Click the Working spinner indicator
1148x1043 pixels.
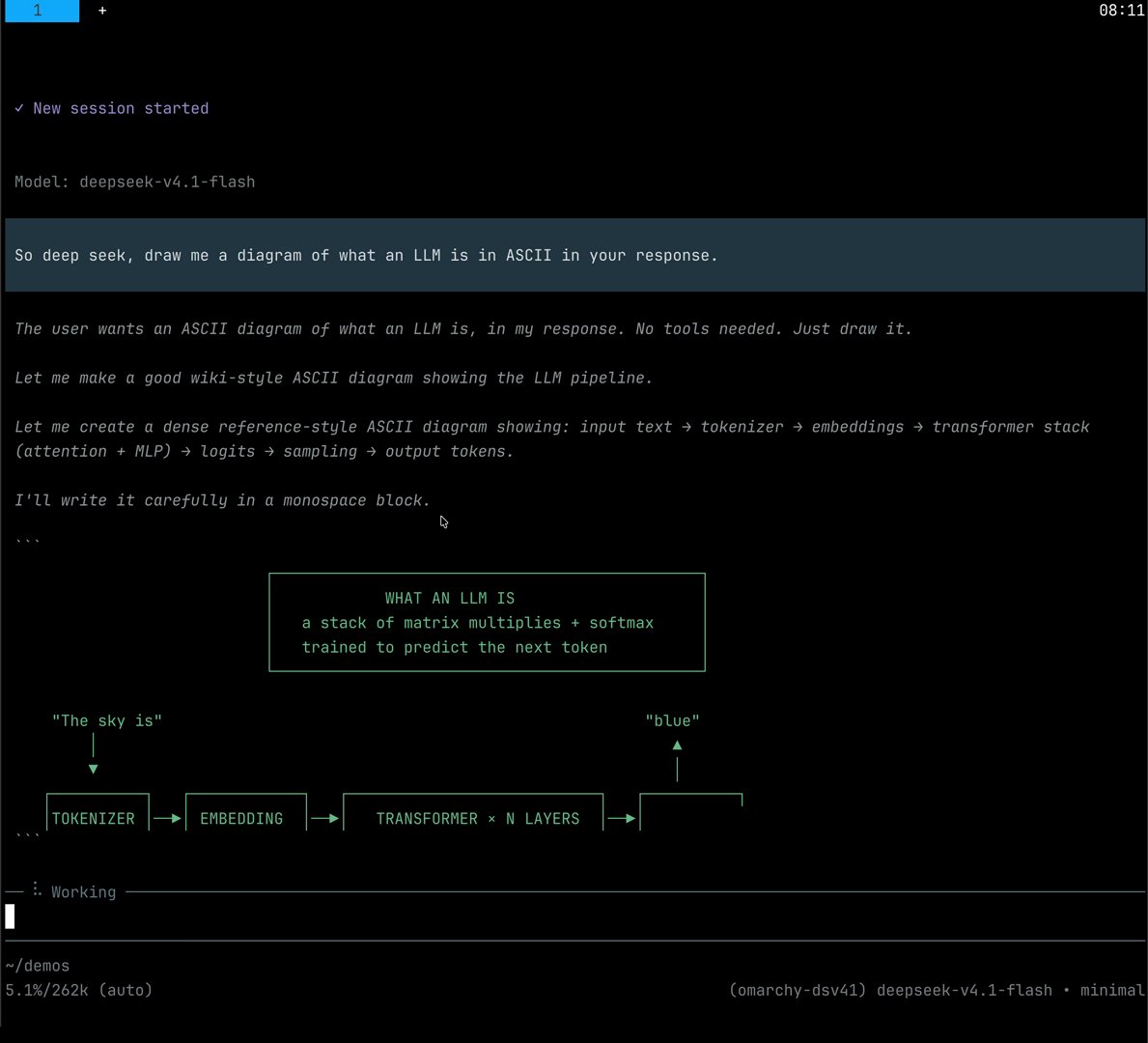37,889
